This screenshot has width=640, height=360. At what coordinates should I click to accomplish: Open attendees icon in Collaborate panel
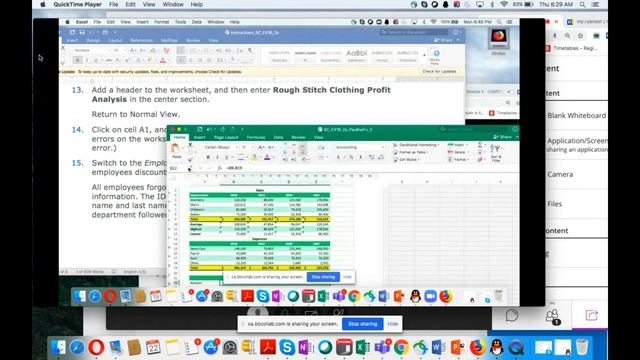[x=552, y=316]
